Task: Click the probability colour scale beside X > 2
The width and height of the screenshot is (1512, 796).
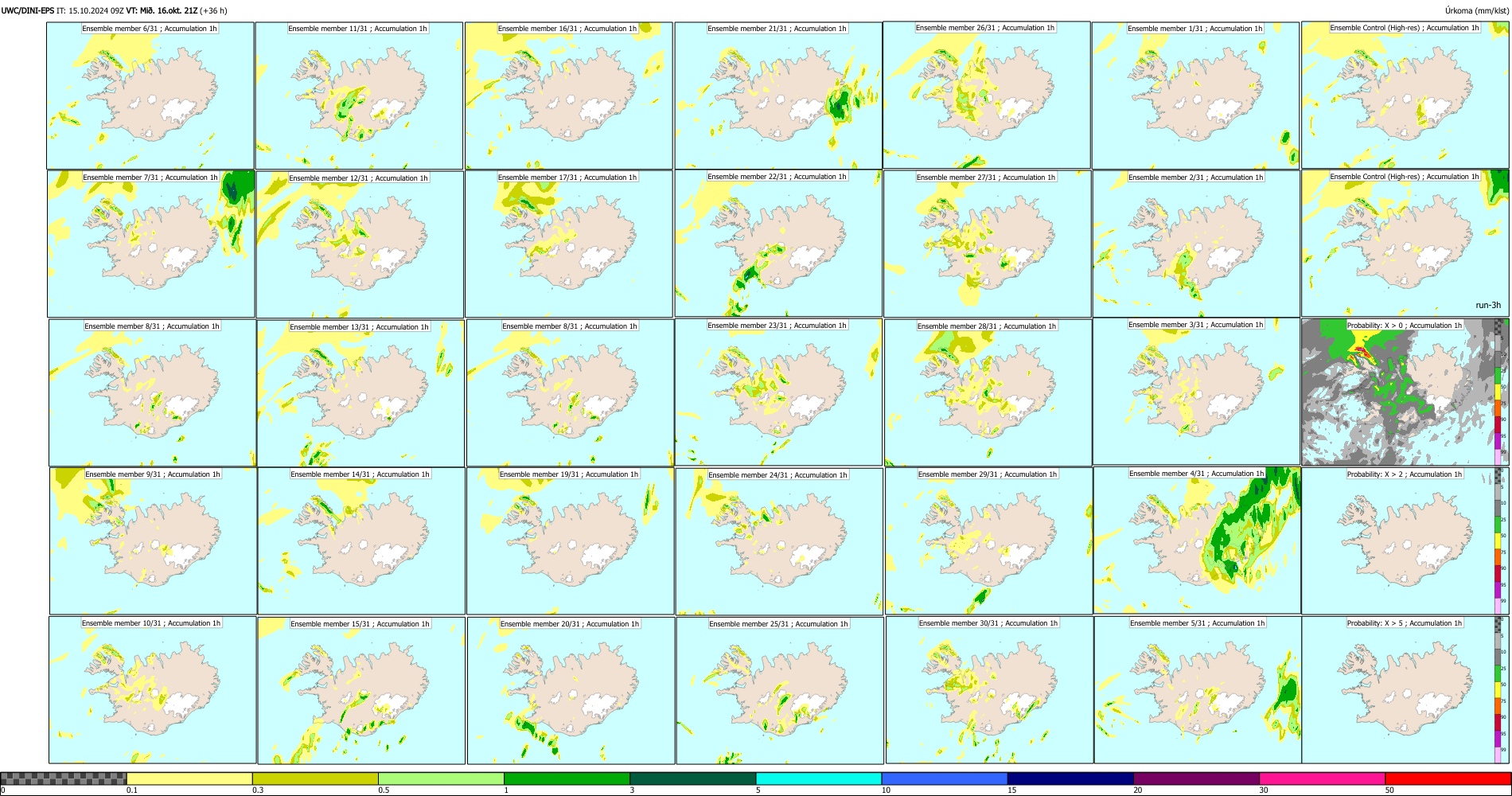Action: [1498, 540]
